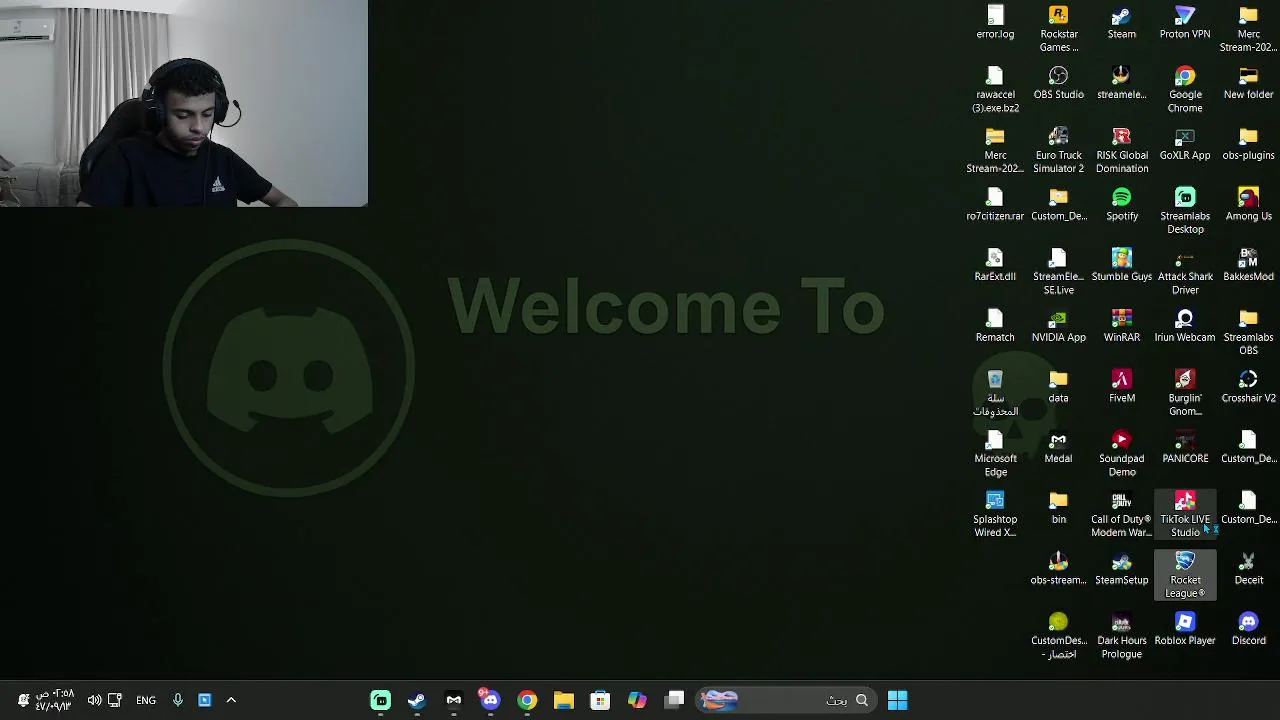Select the ro7citizen.rar archive
1280x720 pixels.
[995, 205]
